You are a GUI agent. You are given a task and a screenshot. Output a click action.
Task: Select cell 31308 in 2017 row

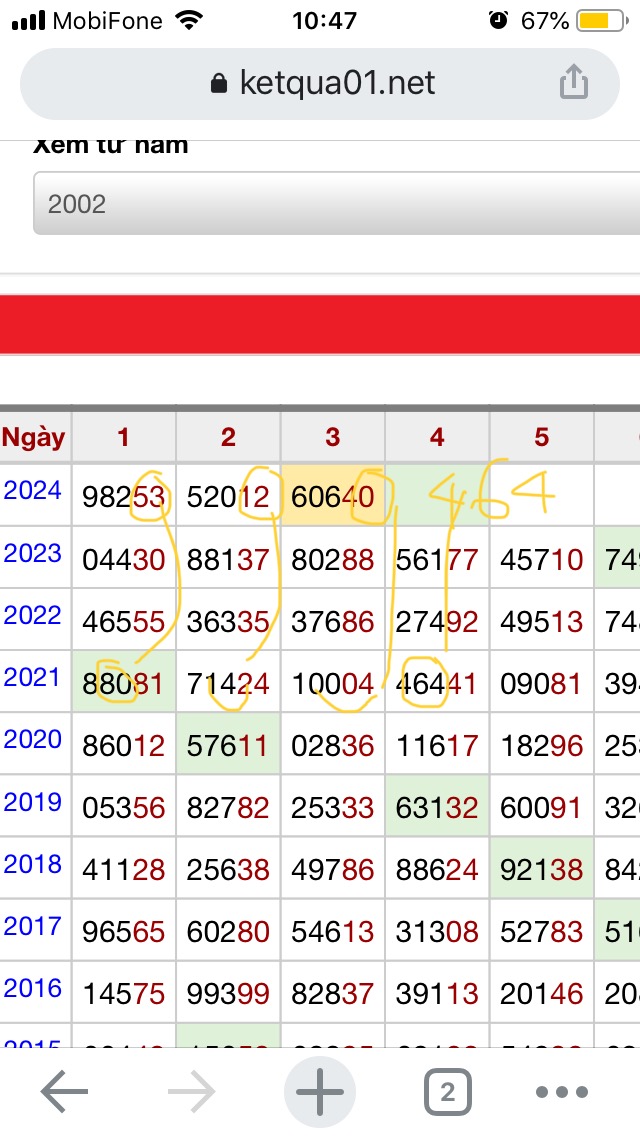[437, 932]
